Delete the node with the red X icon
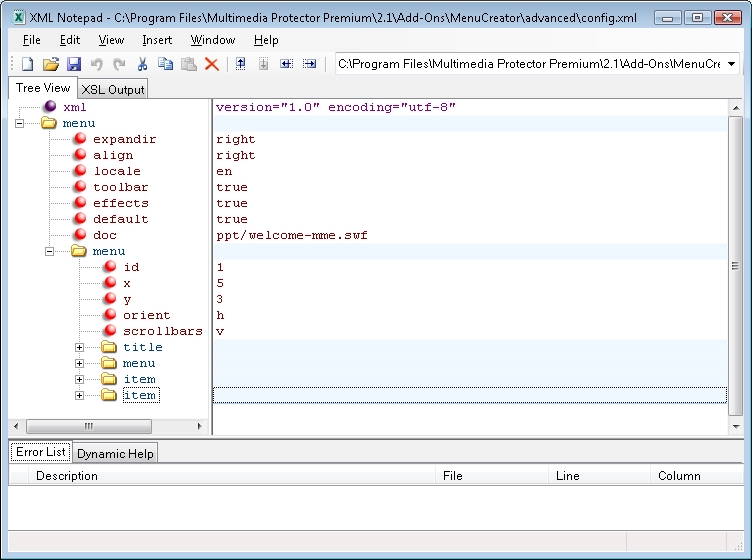Image resolution: width=752 pixels, height=560 pixels. pos(212,64)
